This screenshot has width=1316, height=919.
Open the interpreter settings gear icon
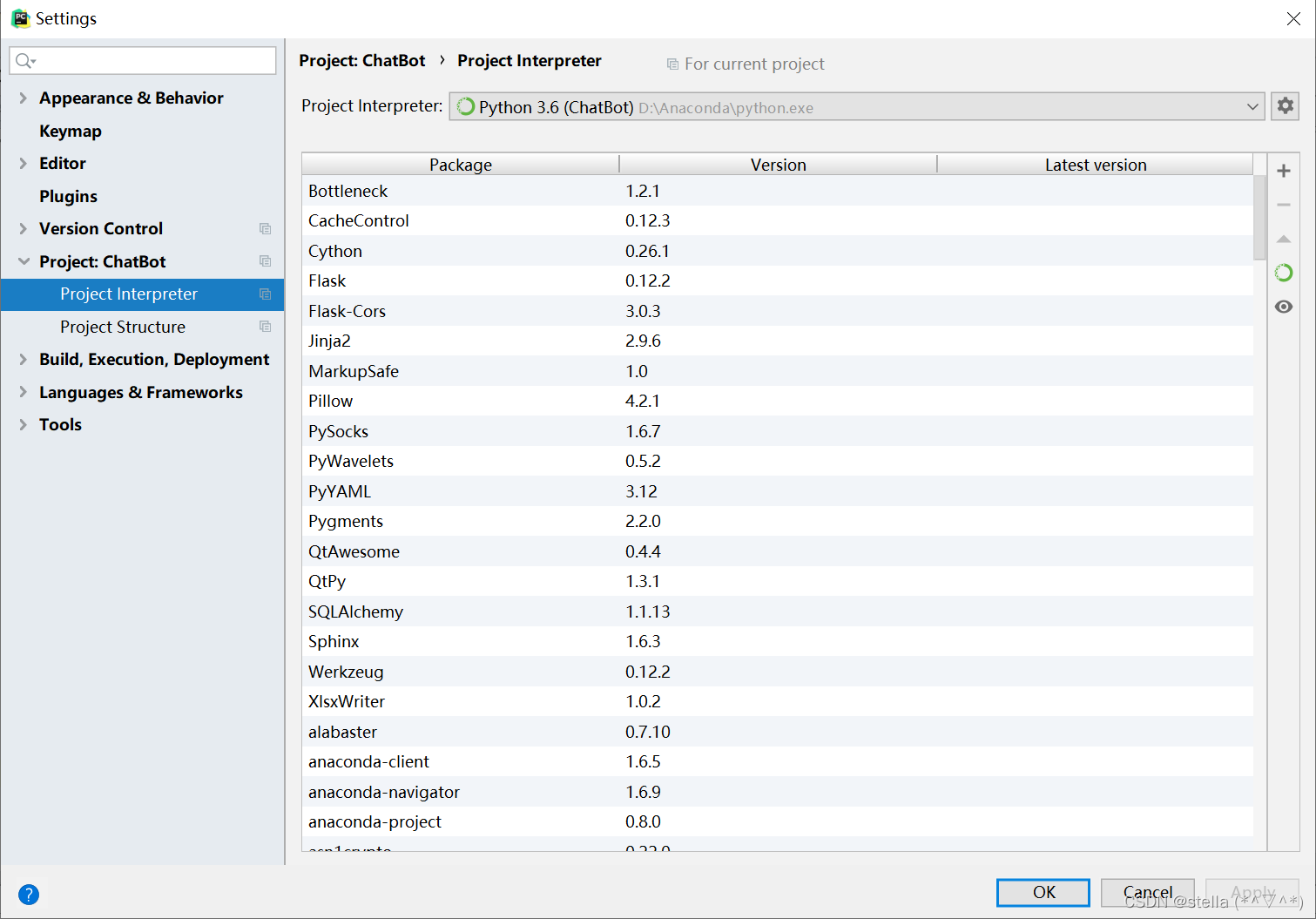point(1285,105)
